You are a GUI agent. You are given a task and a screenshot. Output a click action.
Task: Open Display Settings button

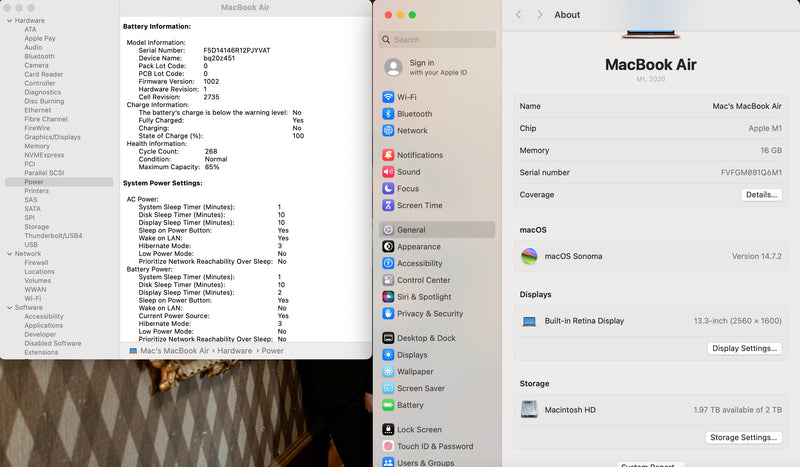[744, 348]
